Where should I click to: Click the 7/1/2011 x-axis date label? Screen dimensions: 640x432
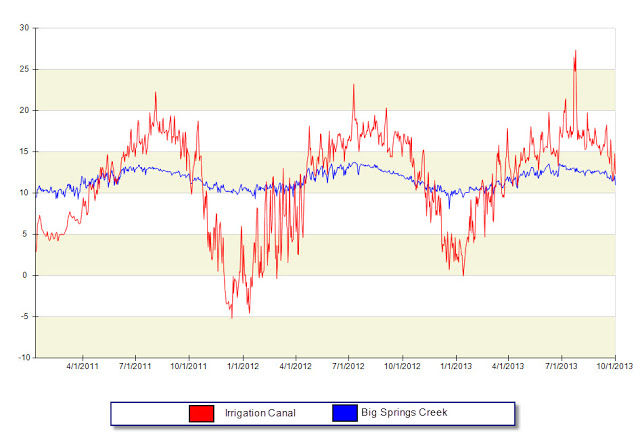click(135, 366)
